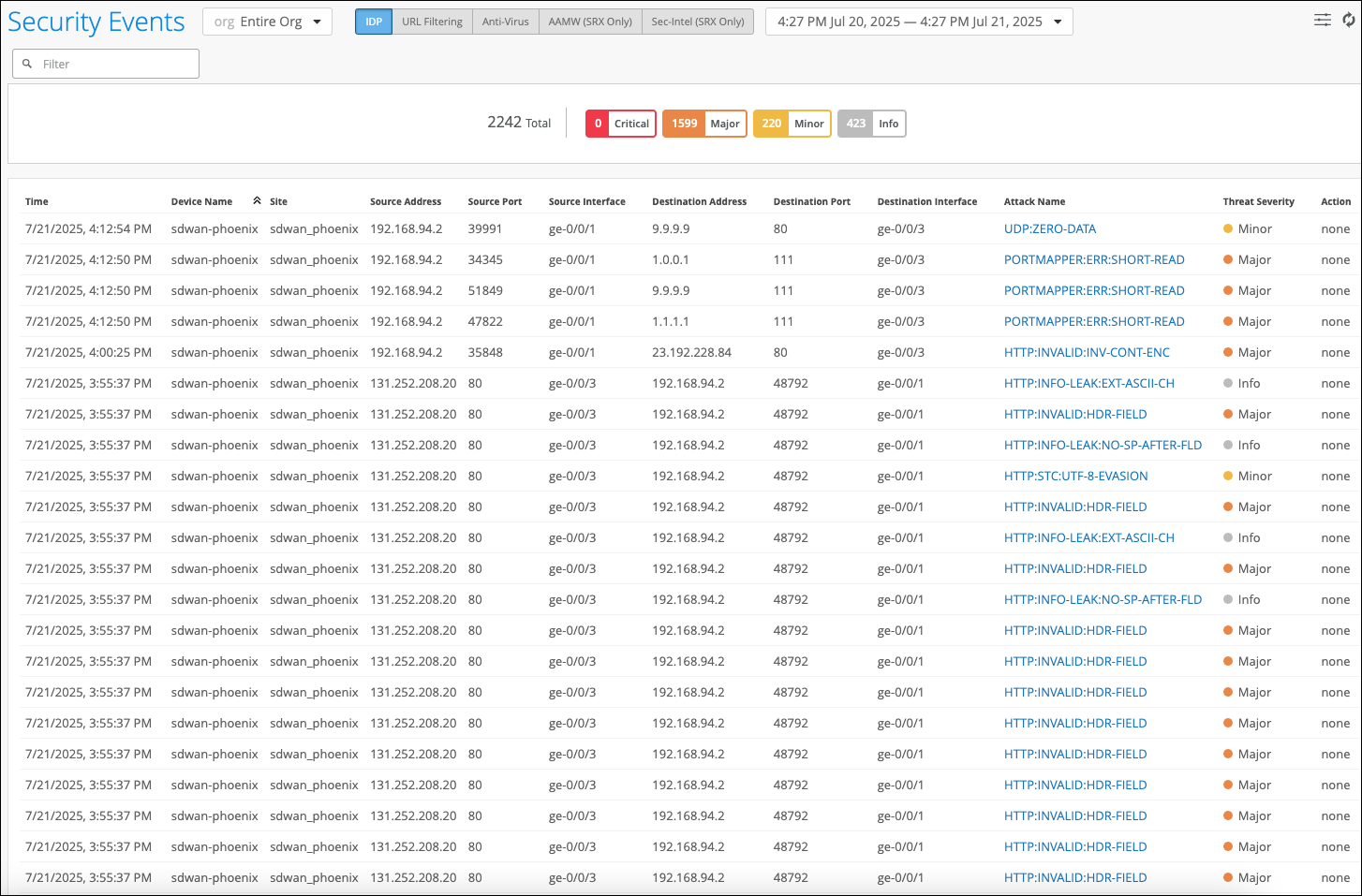
Task: Open the HTTP:STC:UTF-8-EVASION attack link
Action: 1075,476
